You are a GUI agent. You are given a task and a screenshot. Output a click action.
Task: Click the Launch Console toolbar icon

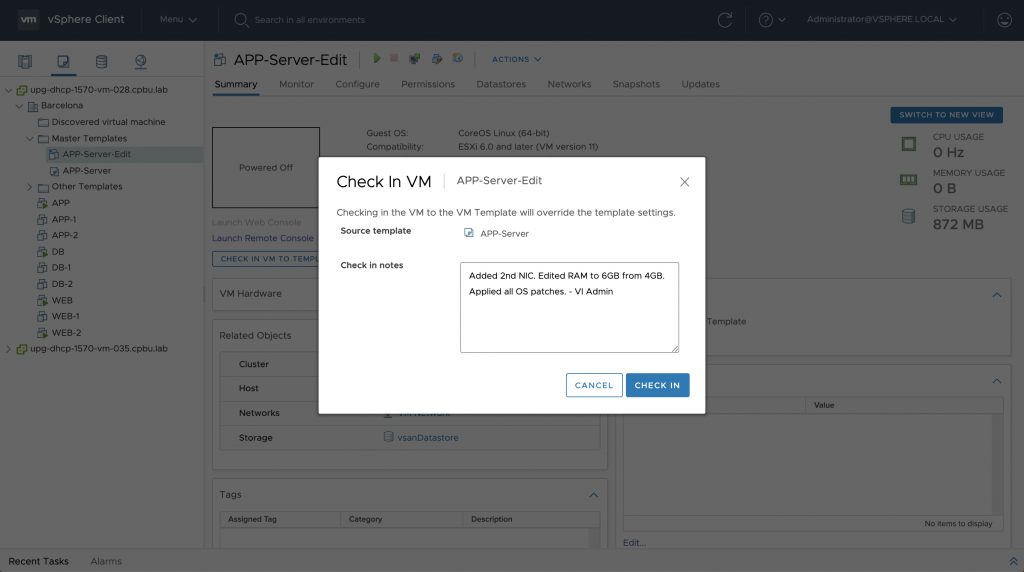point(414,59)
